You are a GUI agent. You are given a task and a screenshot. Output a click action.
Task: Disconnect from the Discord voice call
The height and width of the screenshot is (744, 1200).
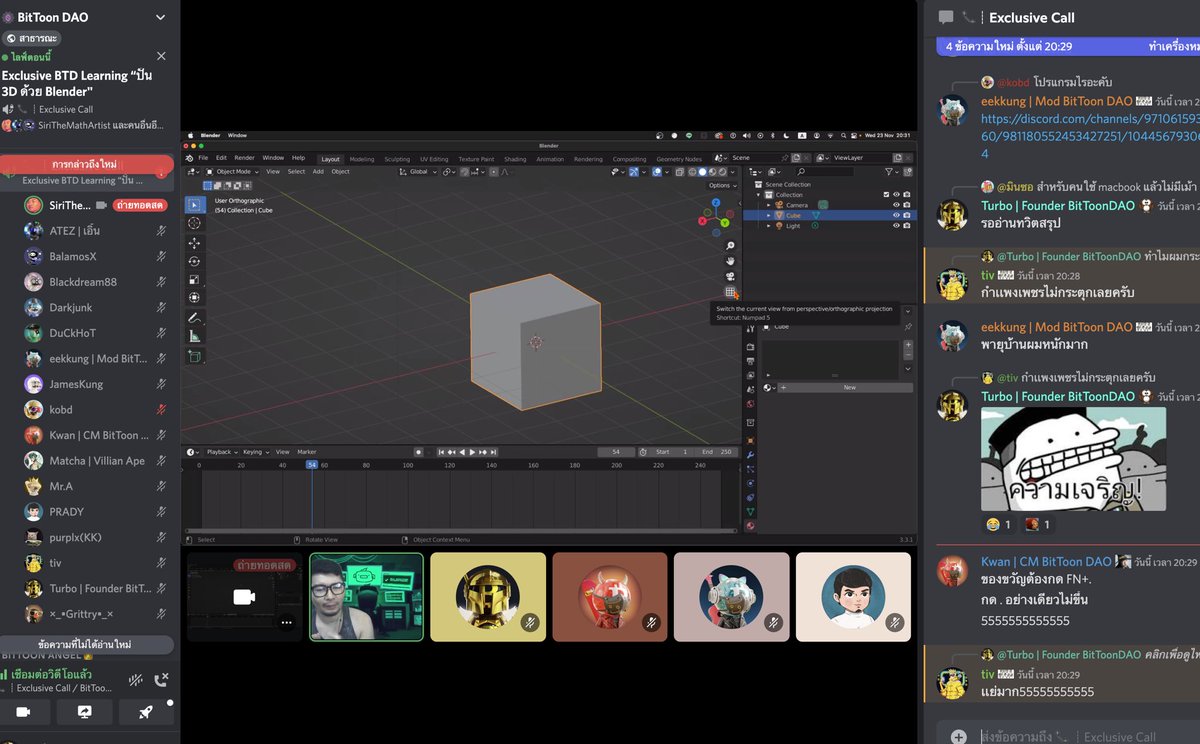point(161,681)
